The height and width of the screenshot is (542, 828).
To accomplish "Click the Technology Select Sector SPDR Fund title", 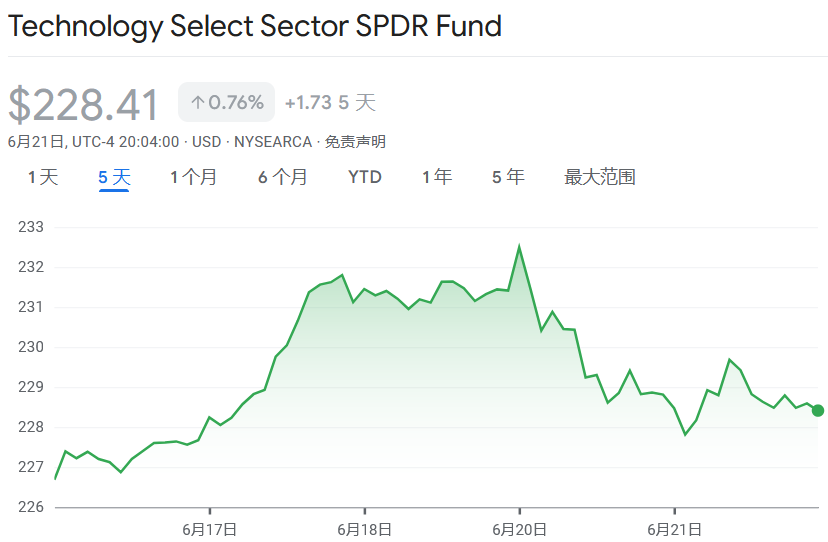I will point(255,26).
